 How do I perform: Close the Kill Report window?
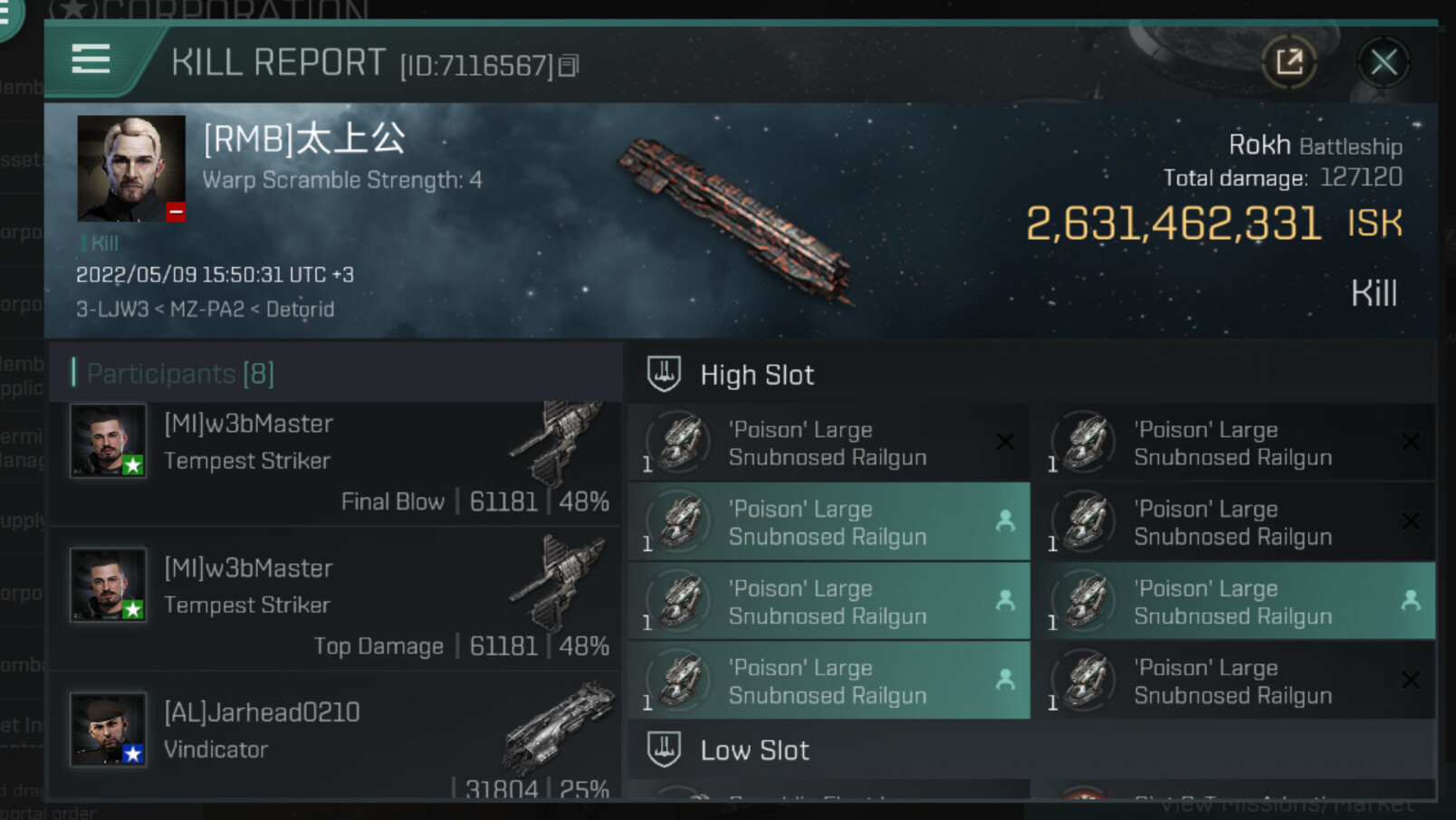pos(1383,62)
